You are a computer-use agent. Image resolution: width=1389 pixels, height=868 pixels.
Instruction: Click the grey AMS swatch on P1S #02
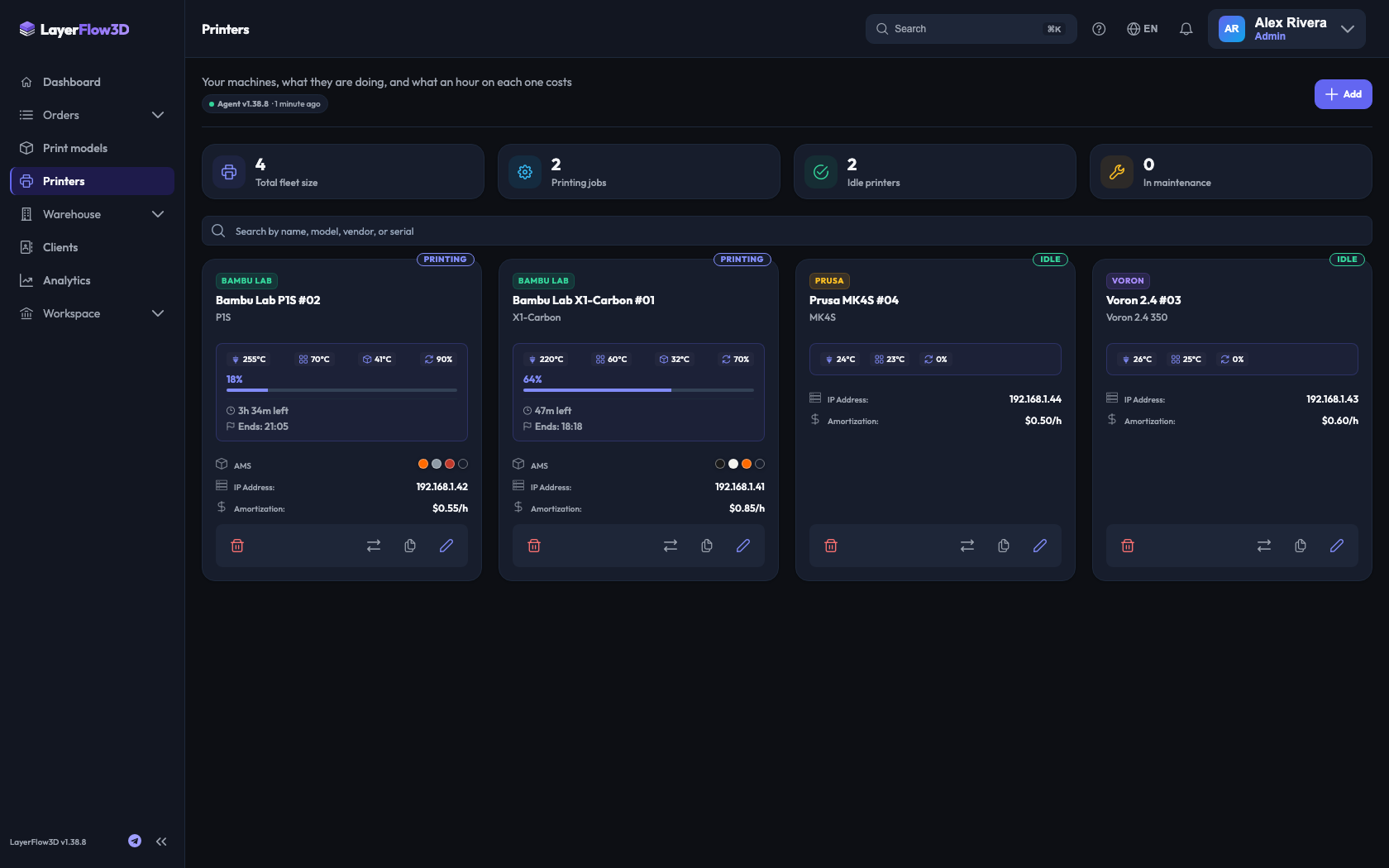437,464
